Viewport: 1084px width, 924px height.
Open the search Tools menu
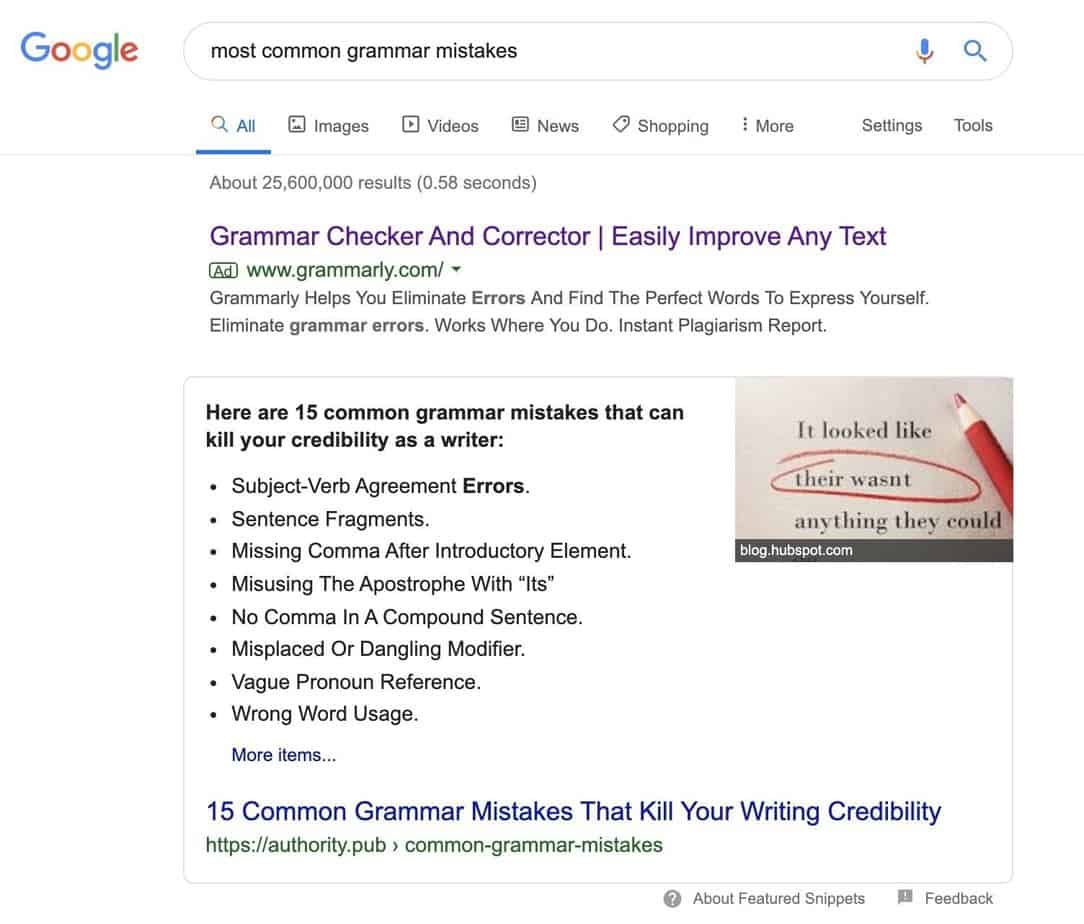pos(973,125)
